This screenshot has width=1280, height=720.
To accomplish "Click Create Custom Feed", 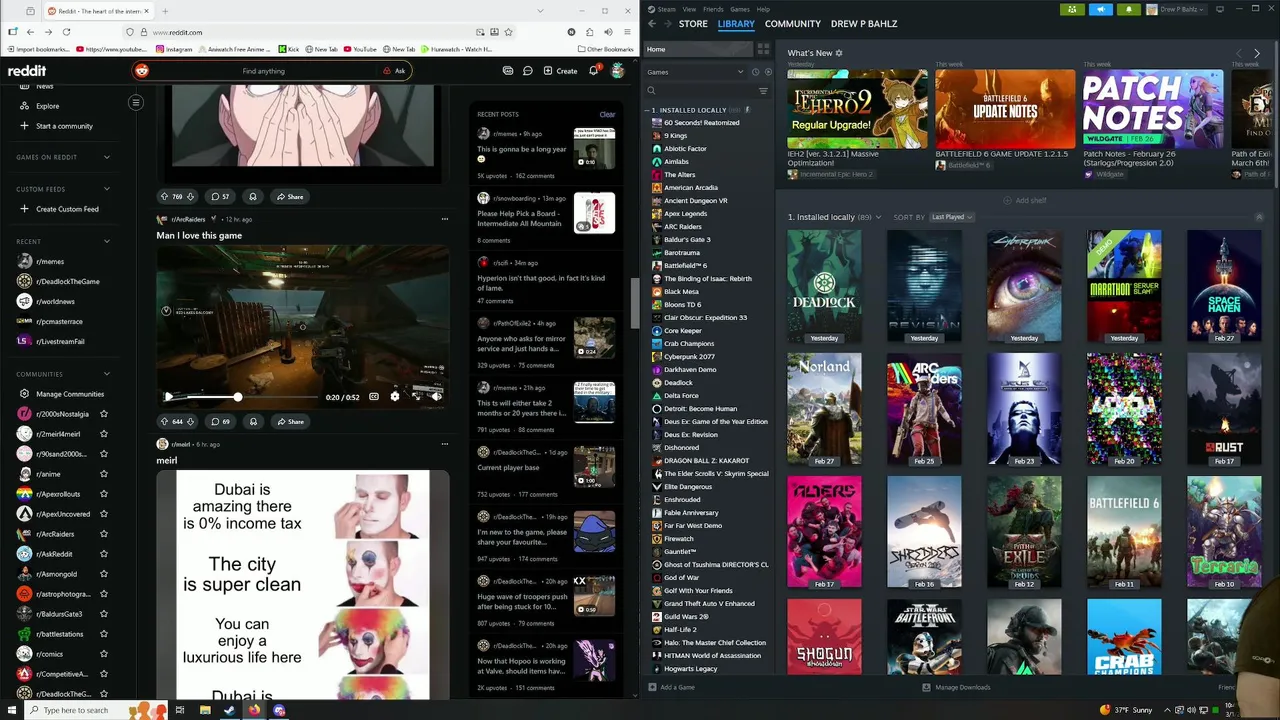I will 60,209.
